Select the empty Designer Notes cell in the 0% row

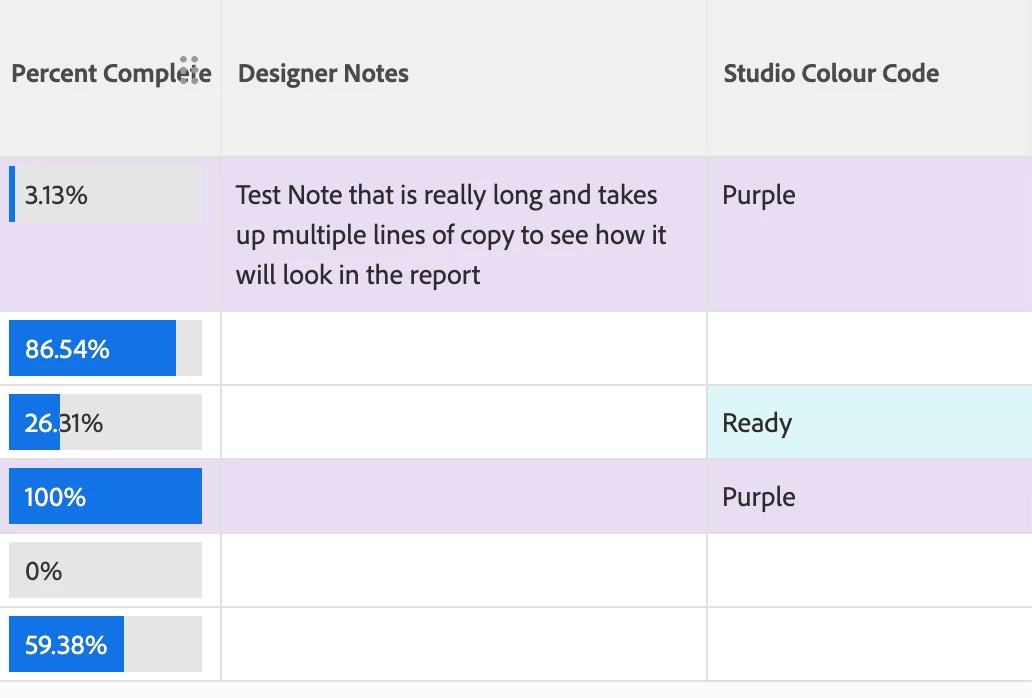point(463,571)
